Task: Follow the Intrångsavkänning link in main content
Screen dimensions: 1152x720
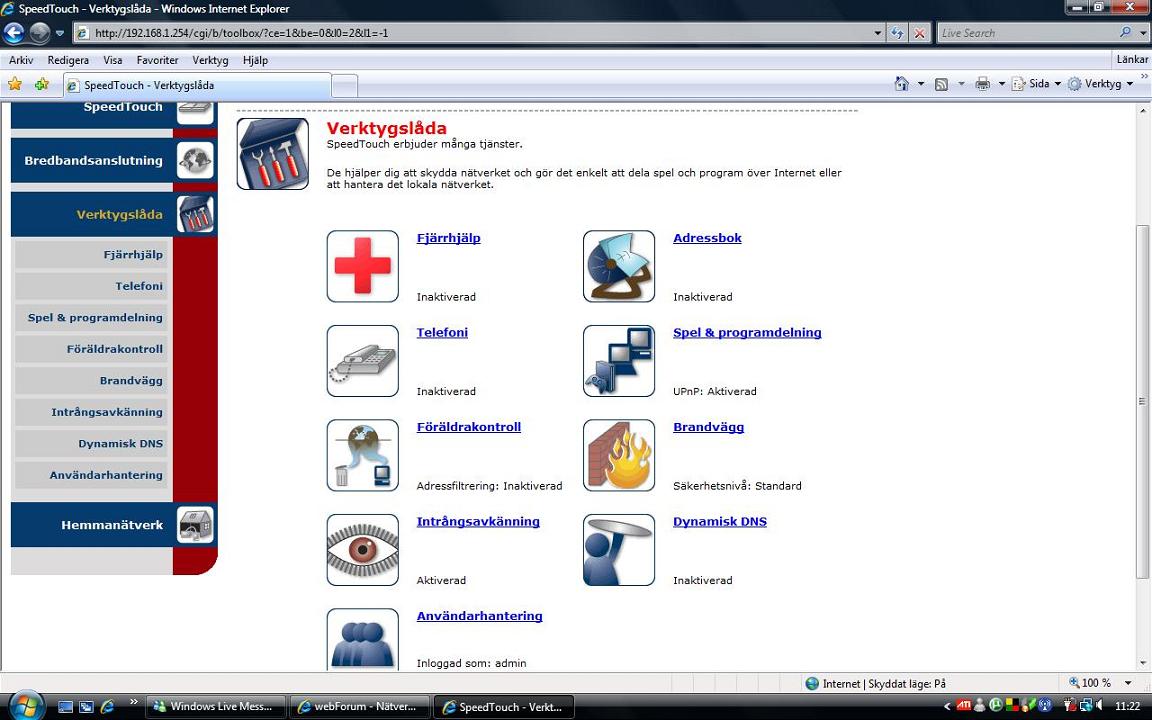Action: click(478, 522)
